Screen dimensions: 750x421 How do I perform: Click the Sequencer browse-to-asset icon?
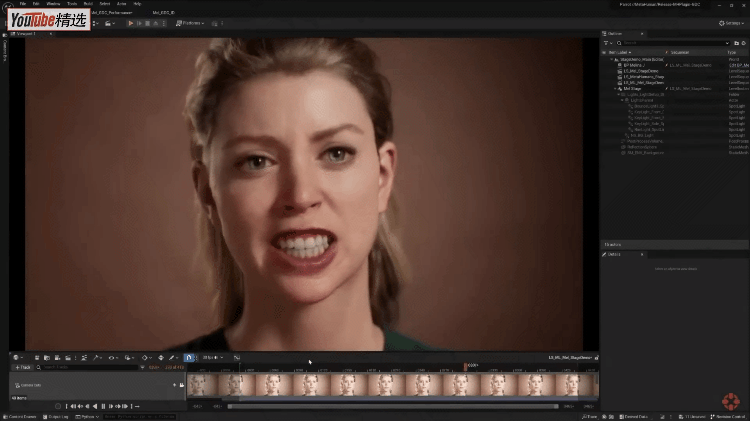click(47, 358)
